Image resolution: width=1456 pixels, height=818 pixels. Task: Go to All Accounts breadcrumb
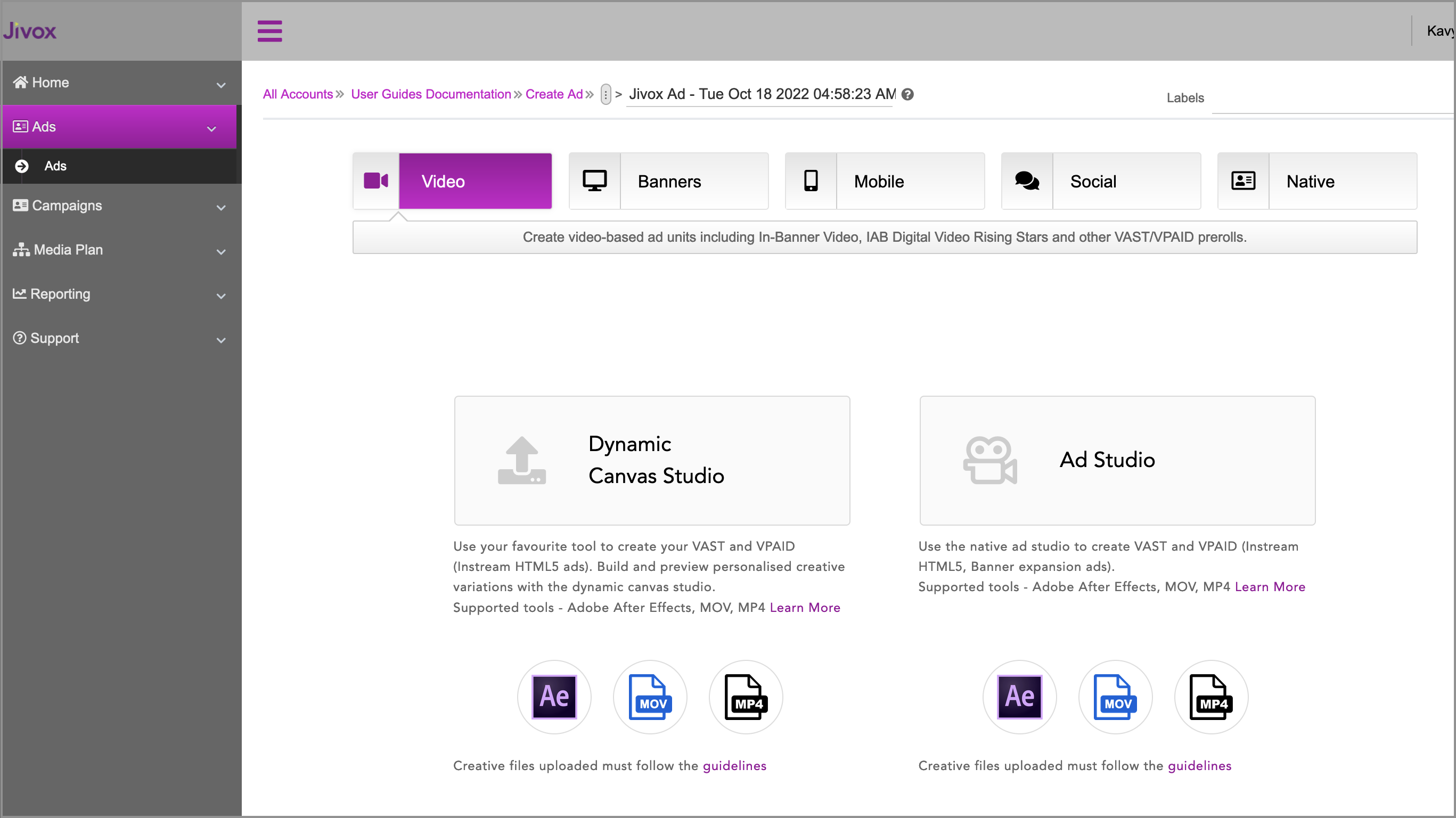coord(298,94)
